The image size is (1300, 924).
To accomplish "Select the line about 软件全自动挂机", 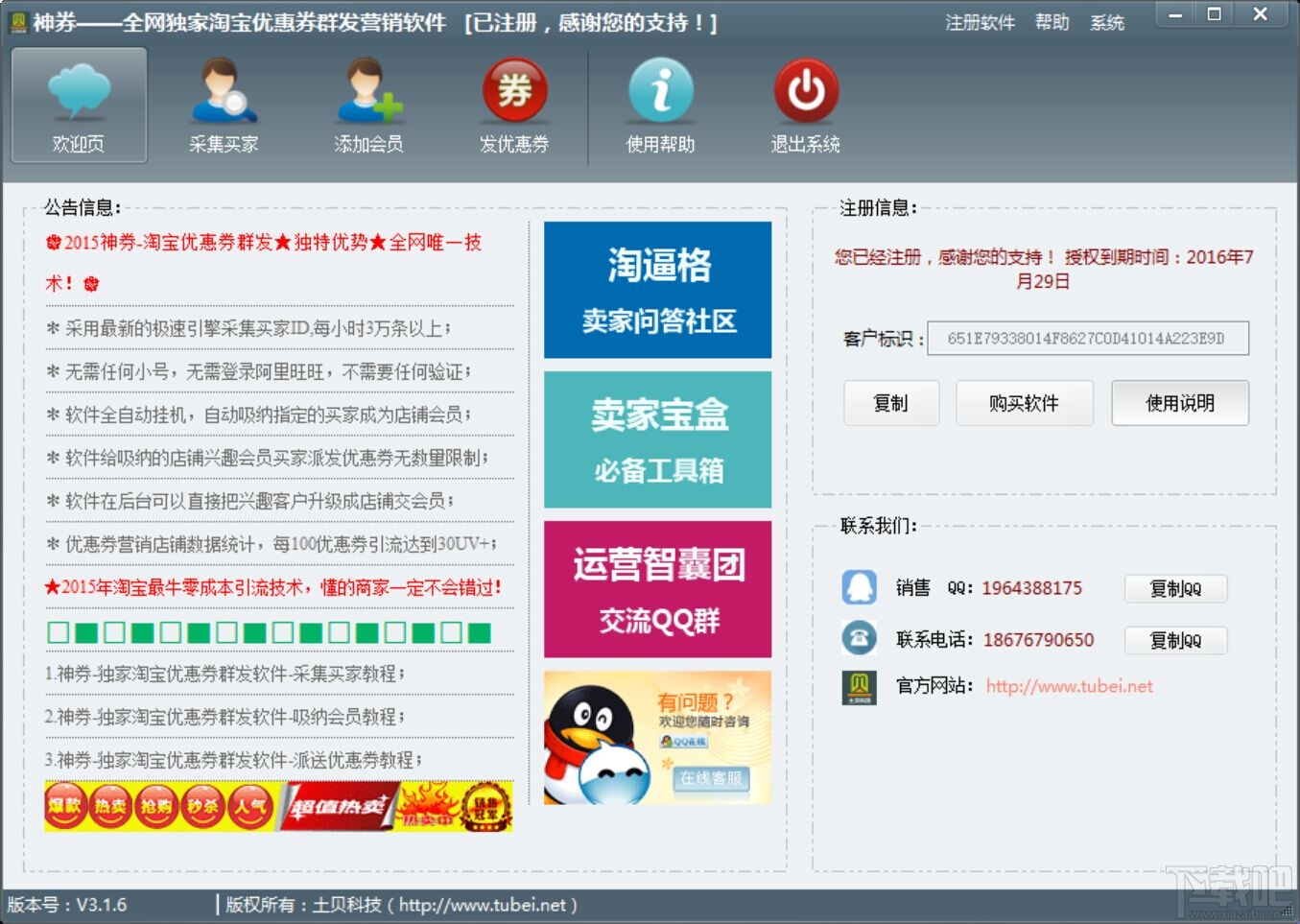I will click(258, 415).
